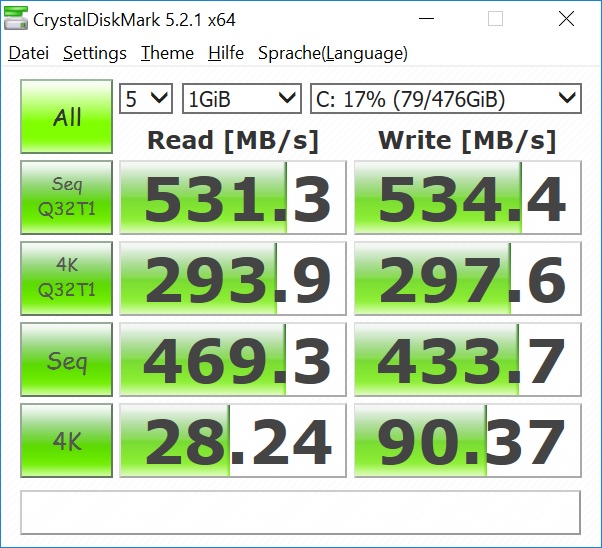Open the Sprache(Language) menu
Image resolution: width=602 pixels, height=548 pixels.
pyautogui.click(x=333, y=53)
